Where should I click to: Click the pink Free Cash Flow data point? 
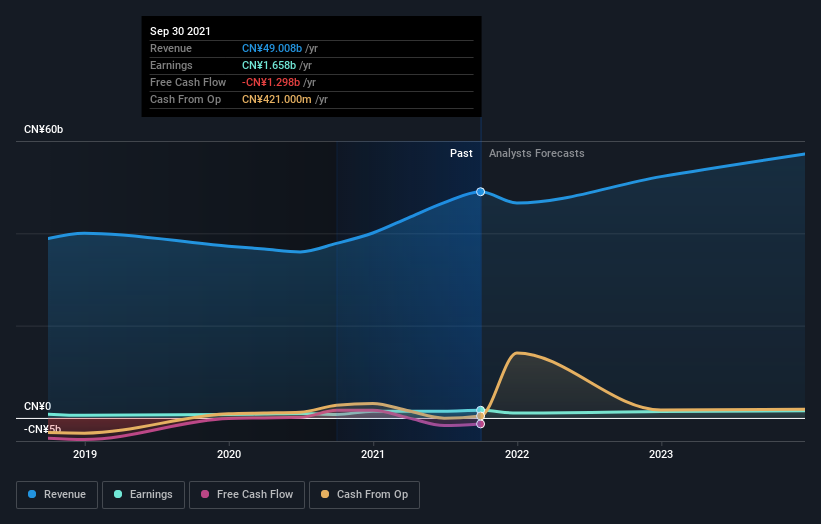coord(480,423)
